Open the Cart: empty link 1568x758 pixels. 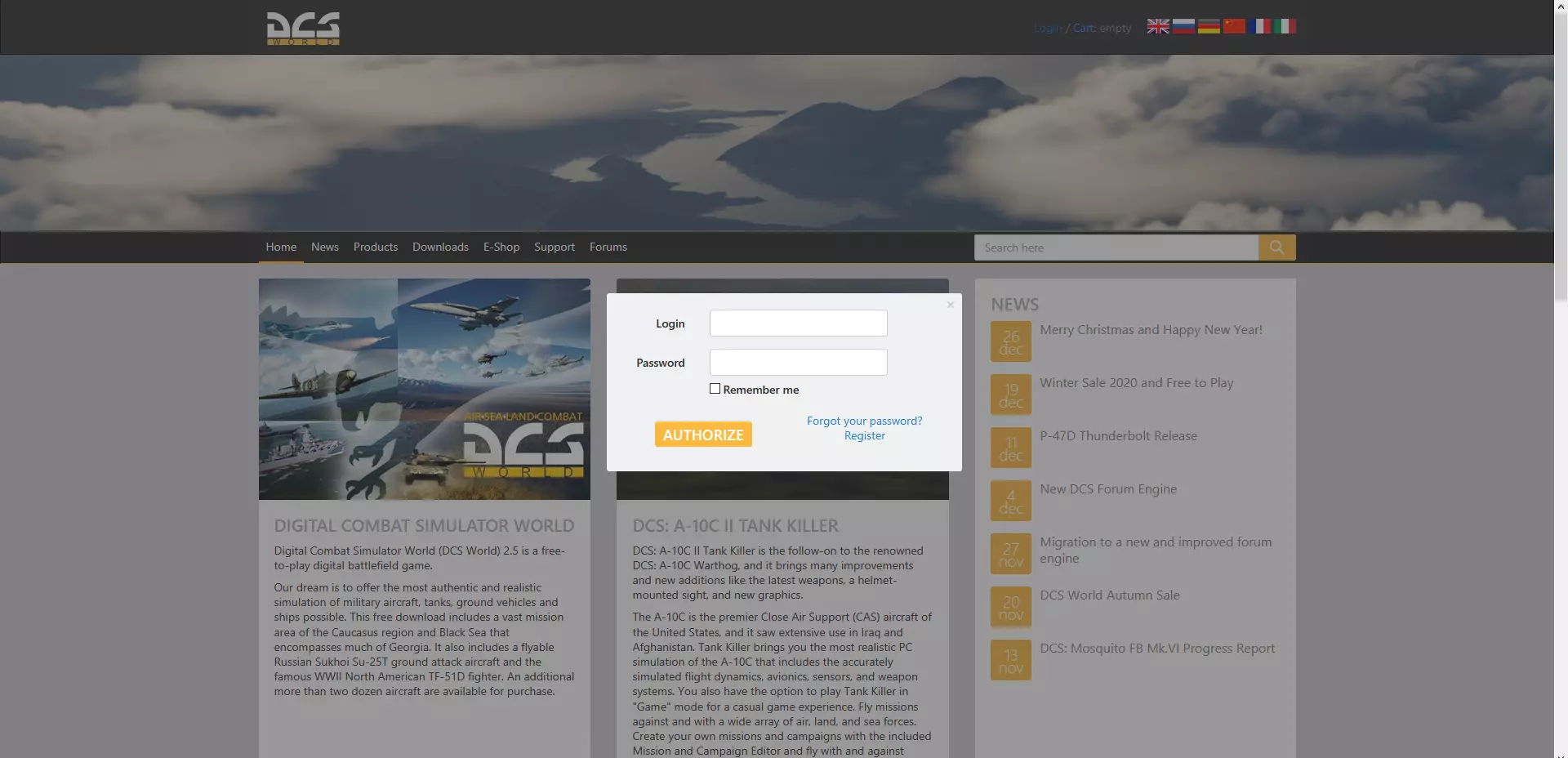click(1102, 28)
